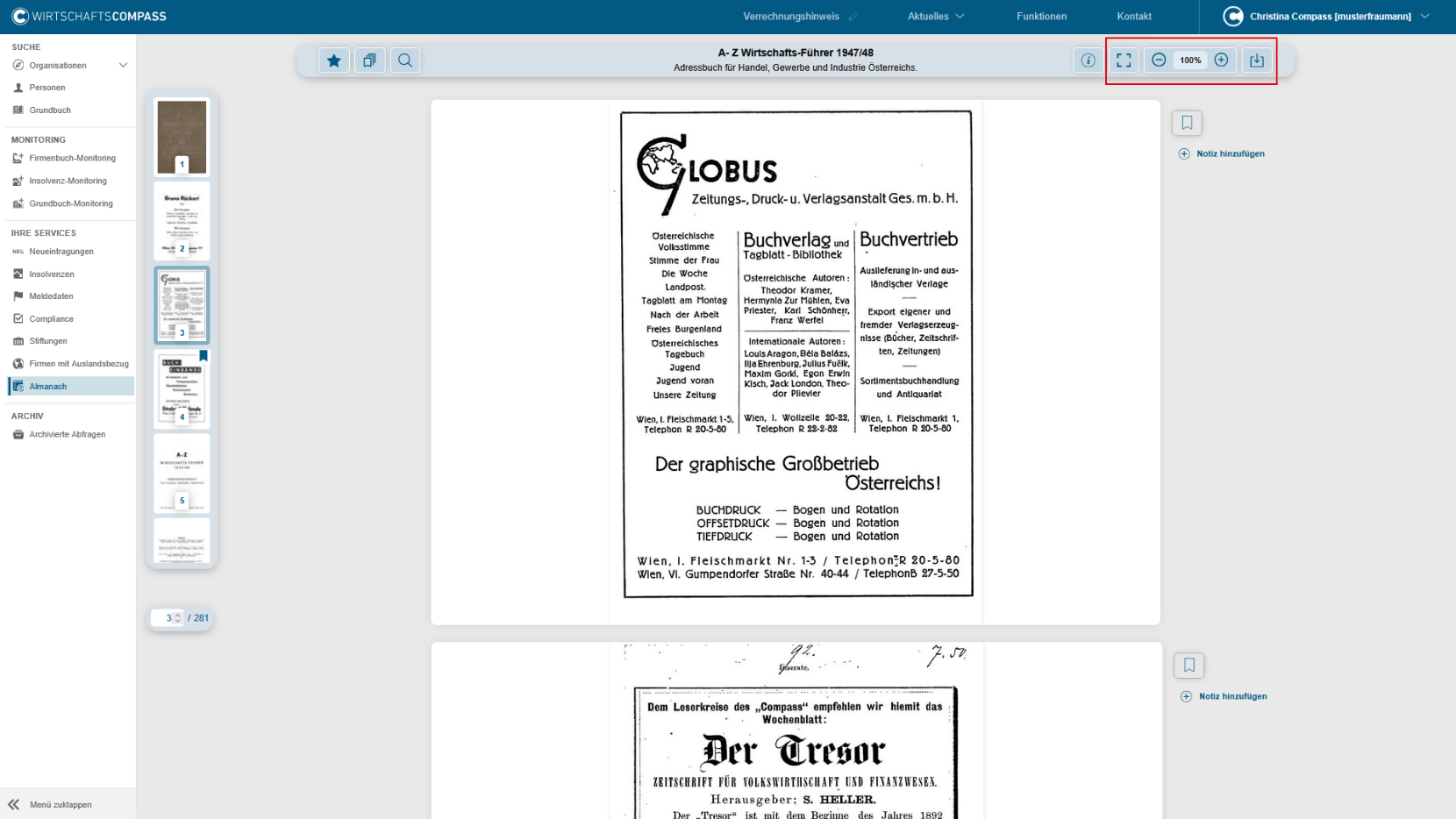Open Insolvenz-Monitoring
The width and height of the screenshot is (1456, 819).
click(x=68, y=182)
